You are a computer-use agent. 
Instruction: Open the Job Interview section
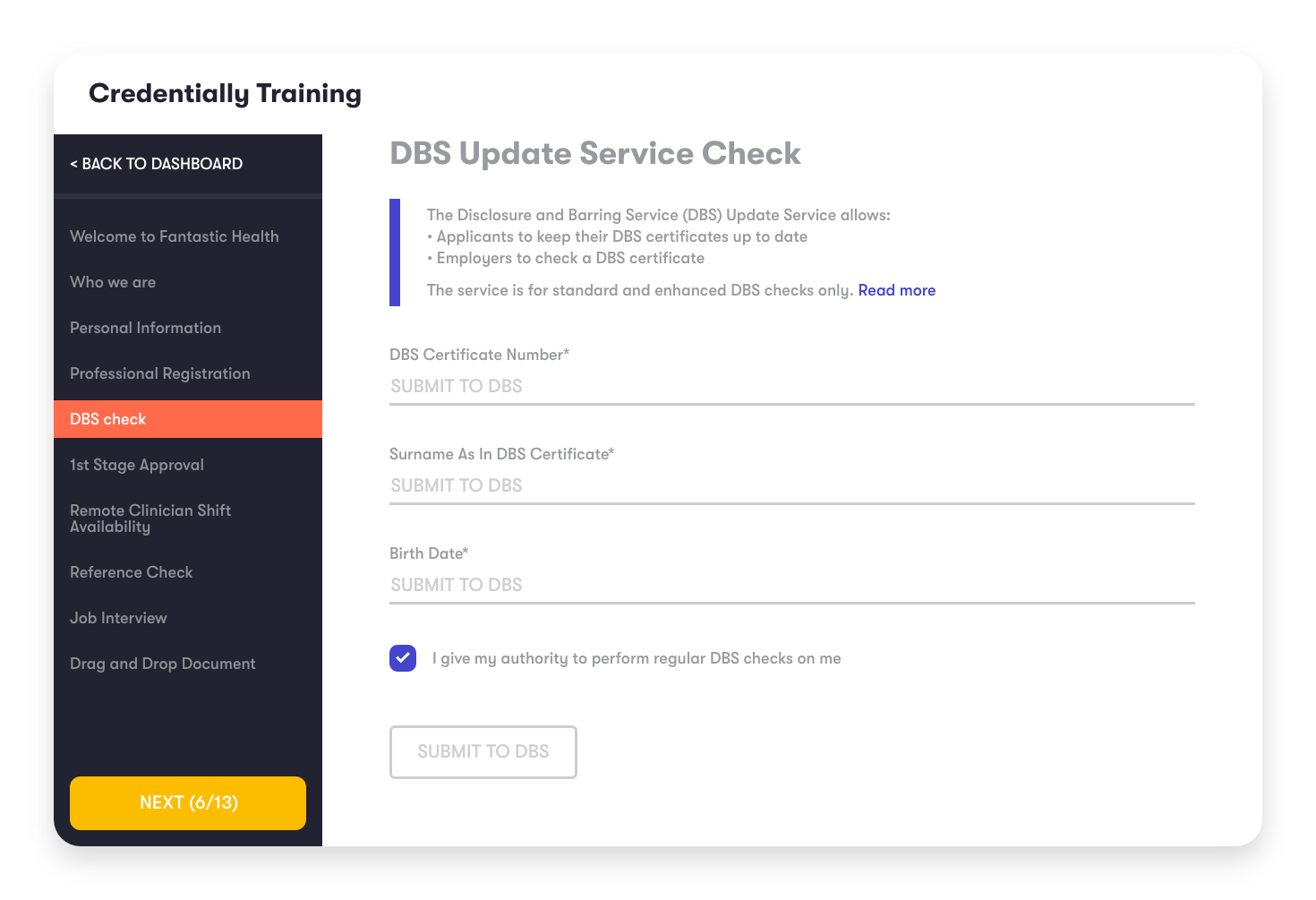click(x=118, y=618)
